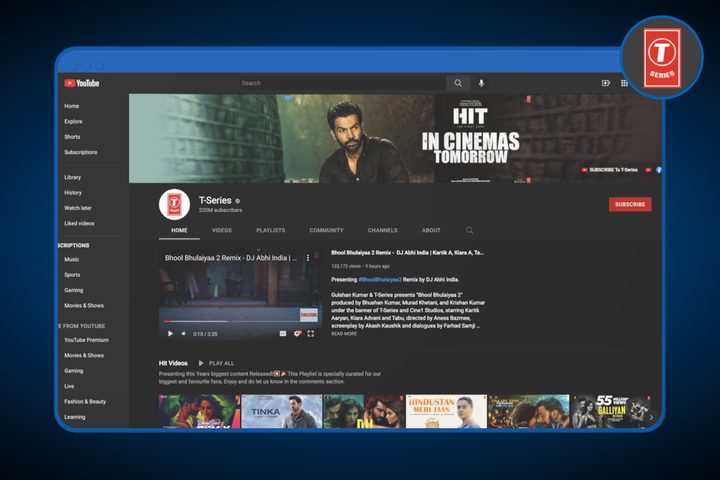Image resolution: width=720 pixels, height=480 pixels.
Task: Click the YouTube logo
Action: point(82,83)
